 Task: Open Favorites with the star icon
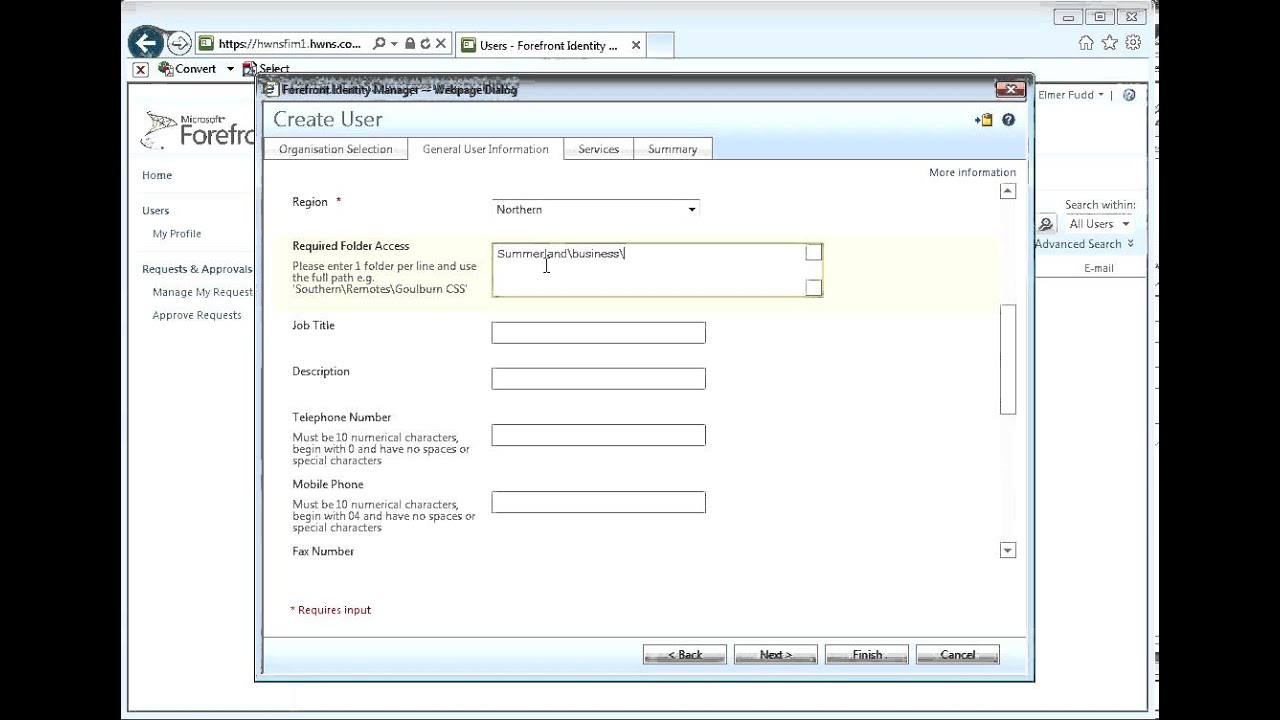[1109, 43]
